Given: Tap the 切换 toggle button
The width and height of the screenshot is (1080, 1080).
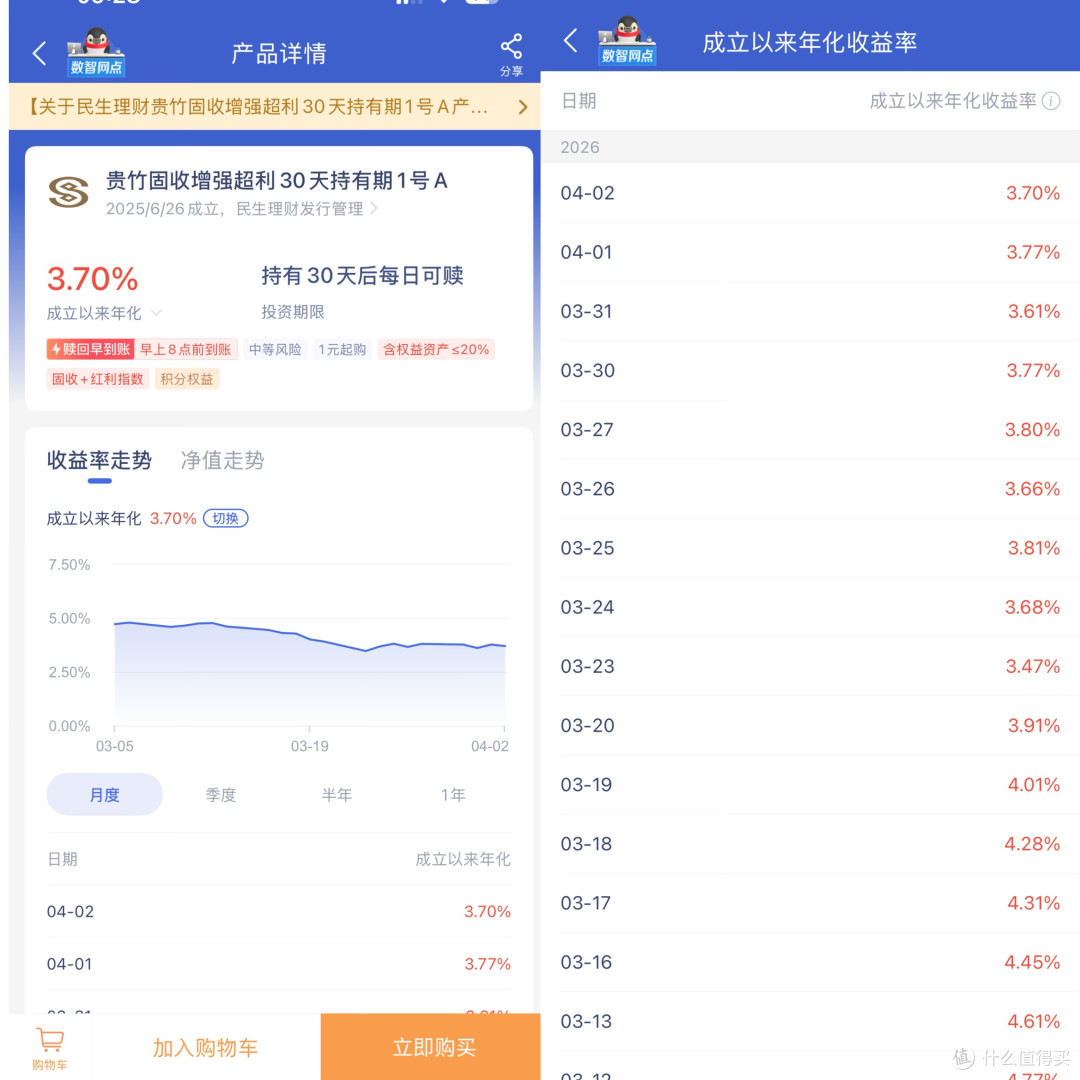Looking at the screenshot, I should pos(225,518).
